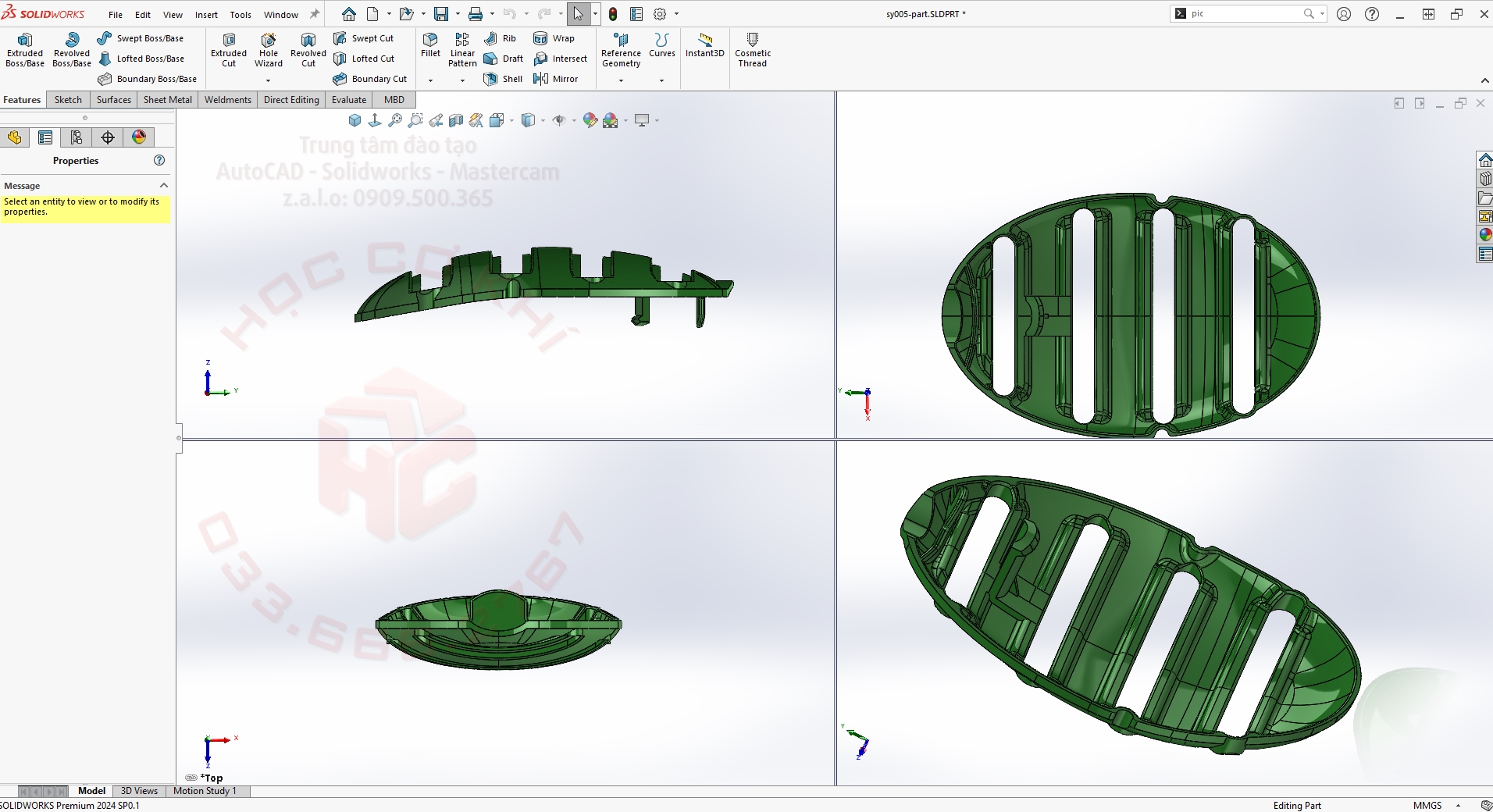Choose Swept Boss/Base feature
The width and height of the screenshot is (1493, 812).
tap(141, 38)
